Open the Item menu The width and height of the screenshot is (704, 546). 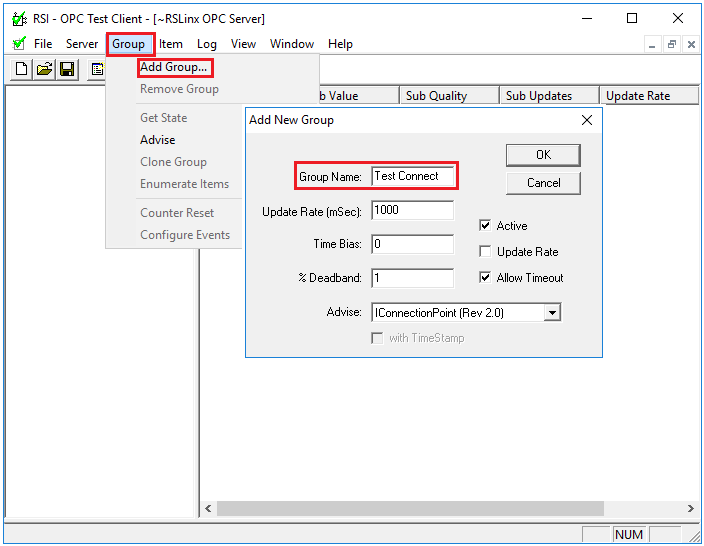pos(171,44)
